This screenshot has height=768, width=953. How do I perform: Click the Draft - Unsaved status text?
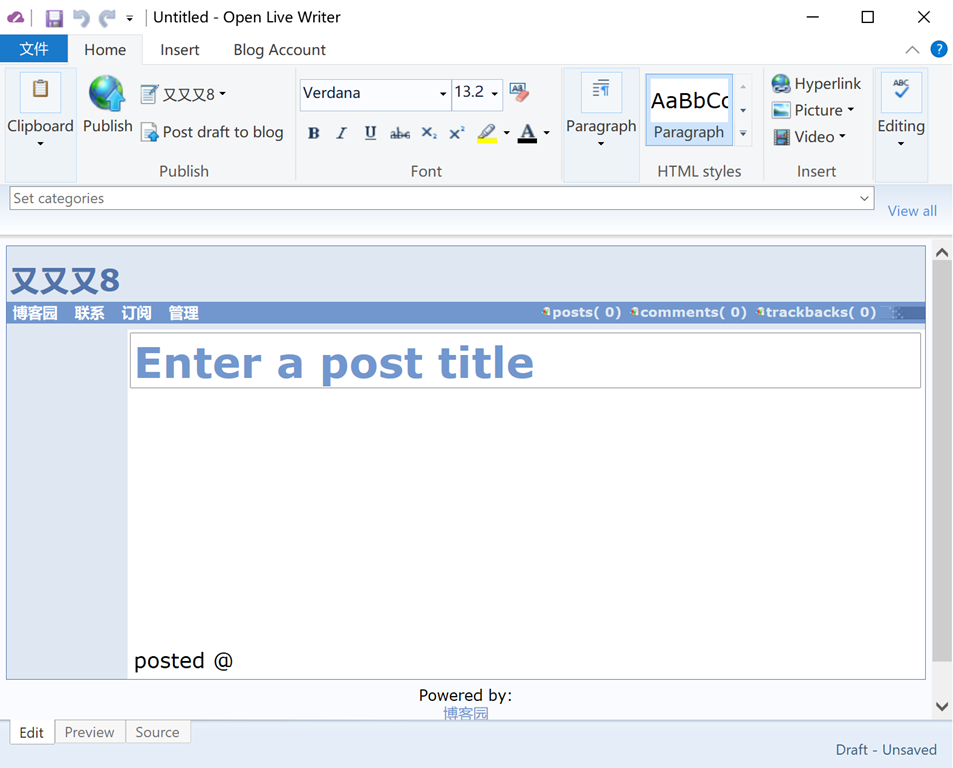pos(886,750)
